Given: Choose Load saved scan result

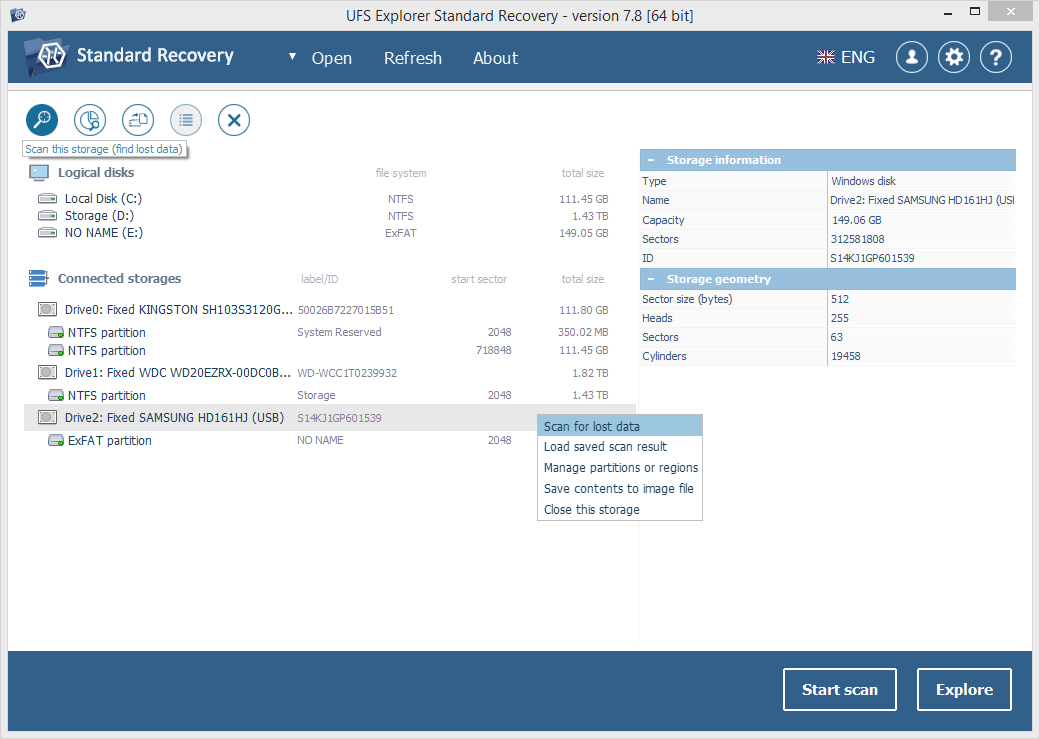Looking at the screenshot, I should (x=619, y=447).
